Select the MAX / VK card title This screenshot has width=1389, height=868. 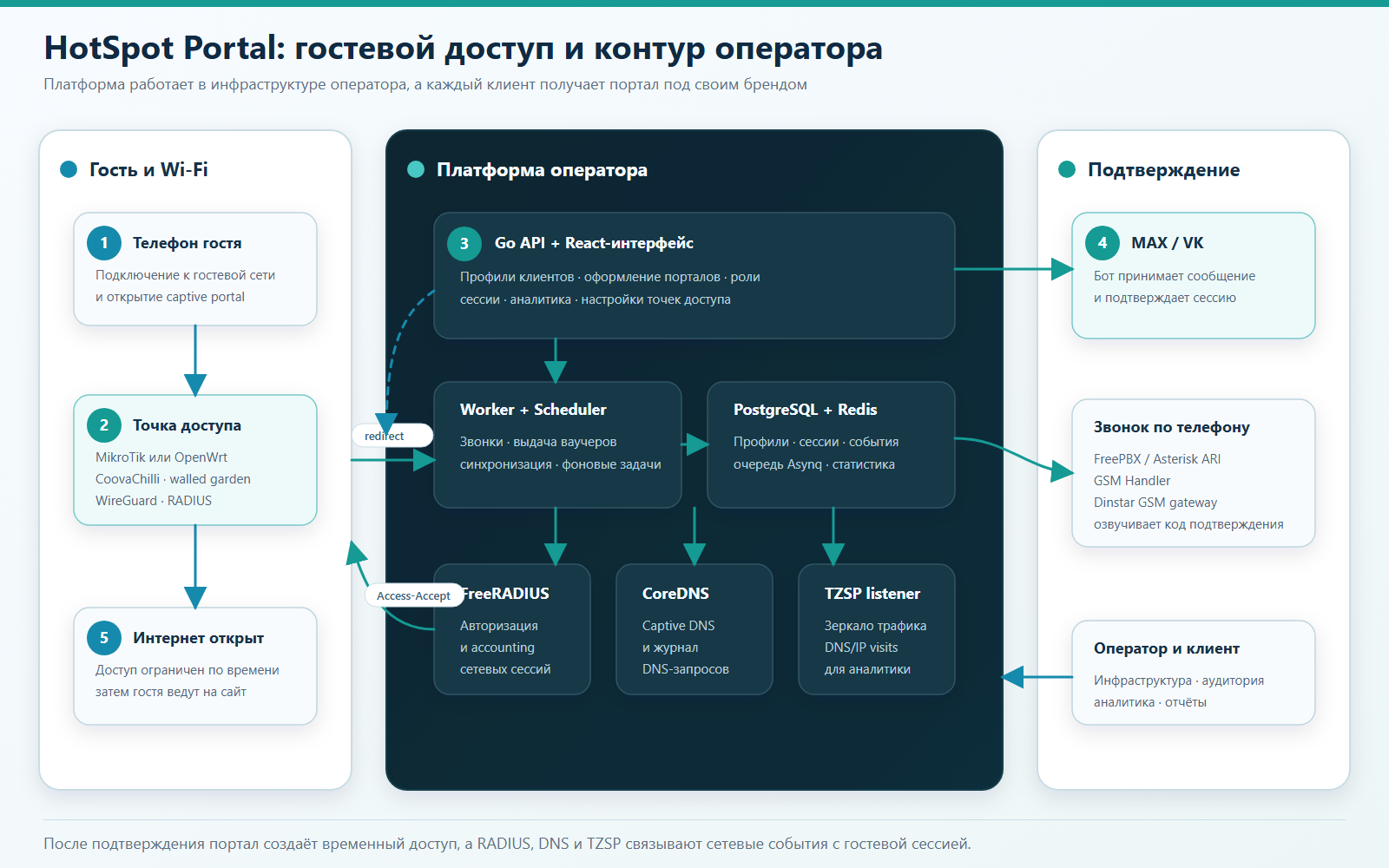(1167, 243)
